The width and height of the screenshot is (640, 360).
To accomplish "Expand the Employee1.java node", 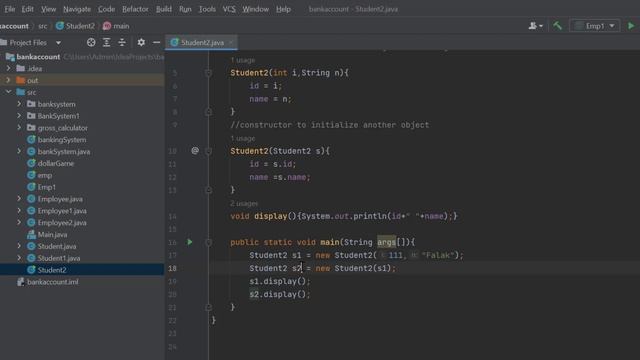I will 19,211.
